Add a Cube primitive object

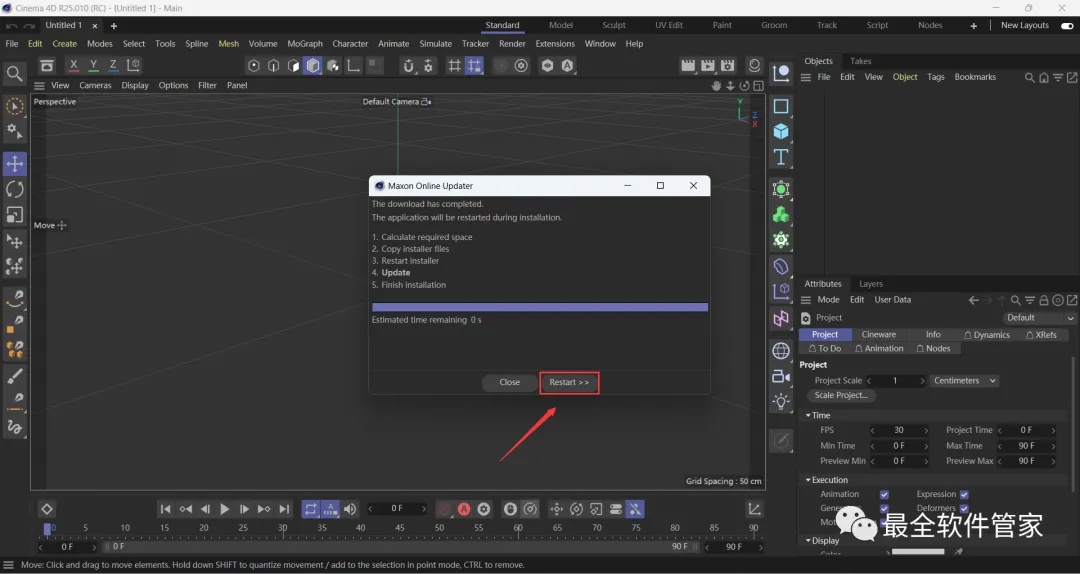tap(780, 131)
